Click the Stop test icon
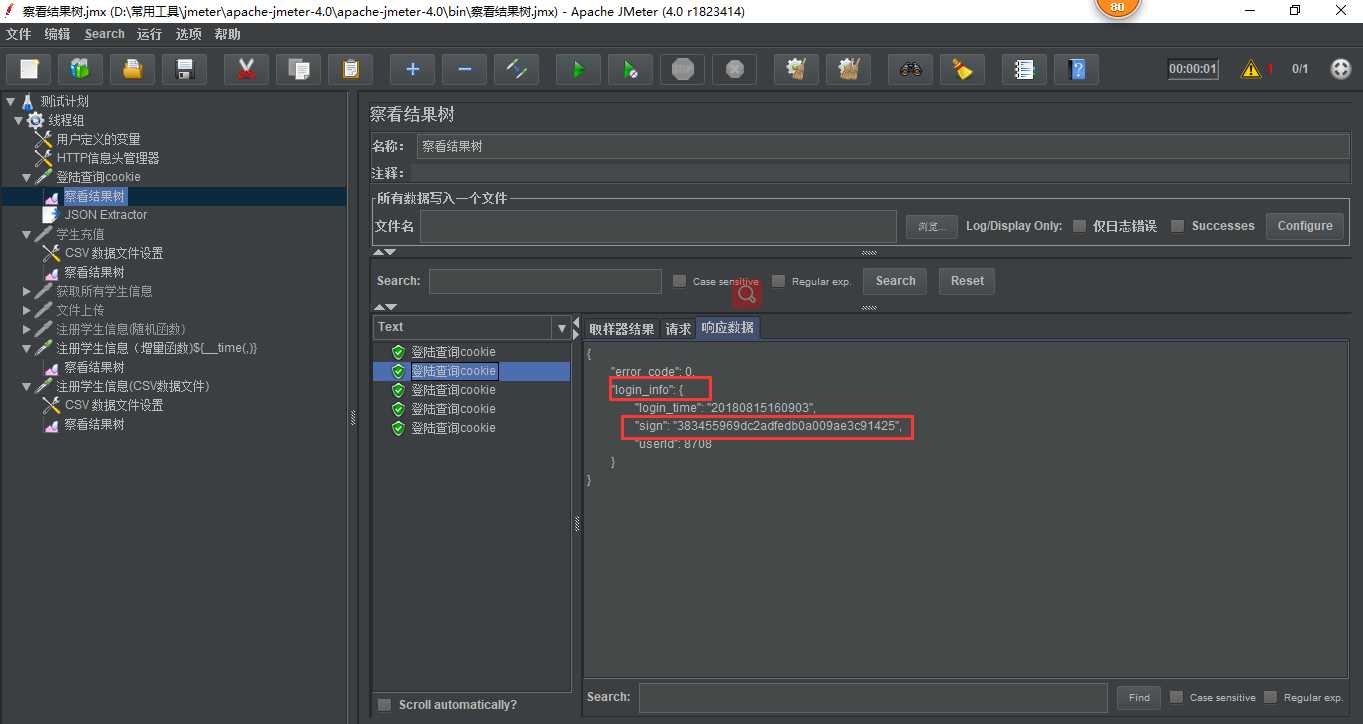Viewport: 1363px width, 724px height. coord(682,69)
